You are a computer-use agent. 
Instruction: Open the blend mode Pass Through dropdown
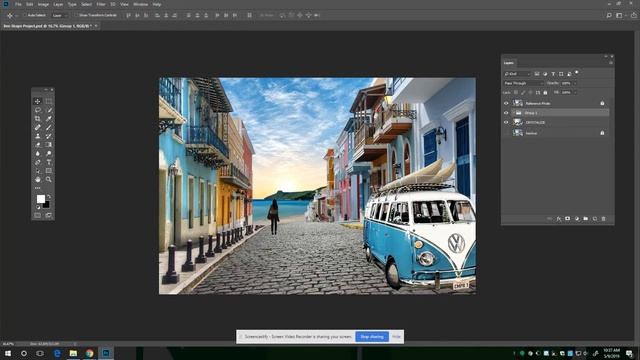pos(523,83)
